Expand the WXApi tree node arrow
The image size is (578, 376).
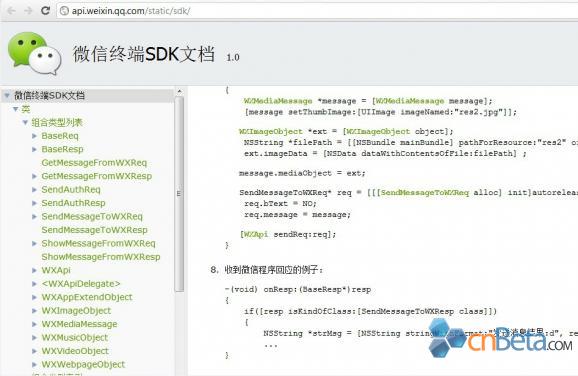point(34,271)
